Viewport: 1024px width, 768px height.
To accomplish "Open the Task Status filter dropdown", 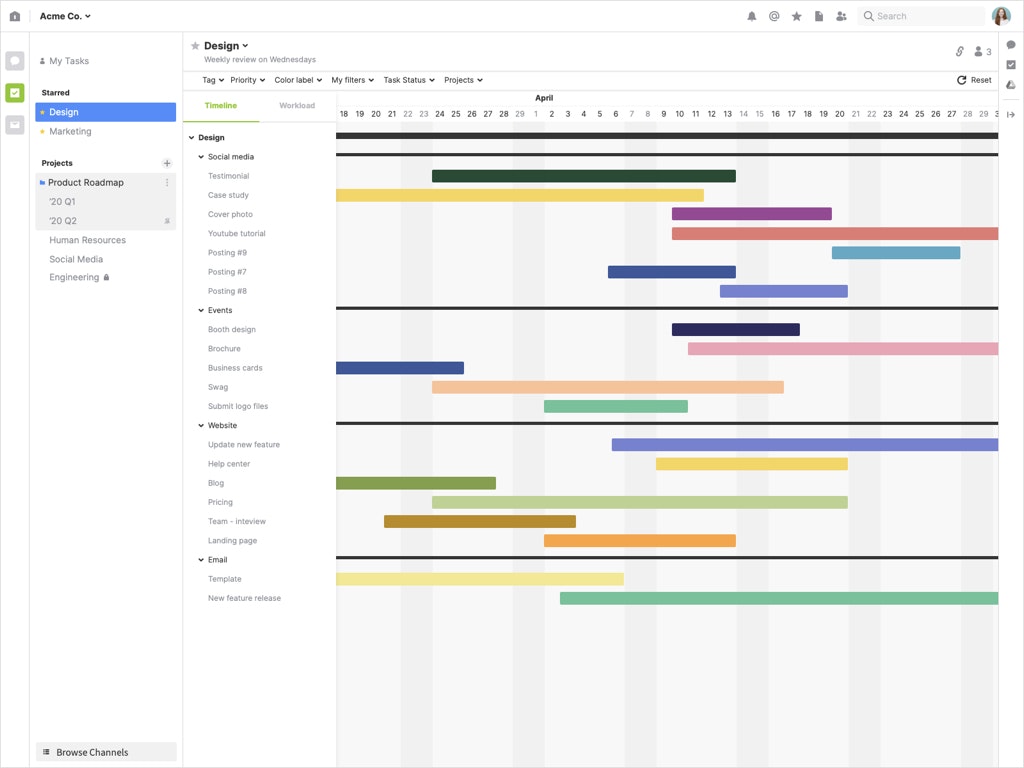I will click(x=409, y=80).
